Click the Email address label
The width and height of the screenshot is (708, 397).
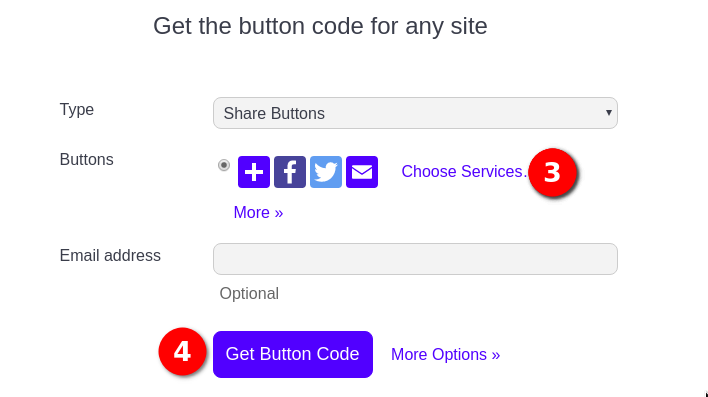click(110, 256)
